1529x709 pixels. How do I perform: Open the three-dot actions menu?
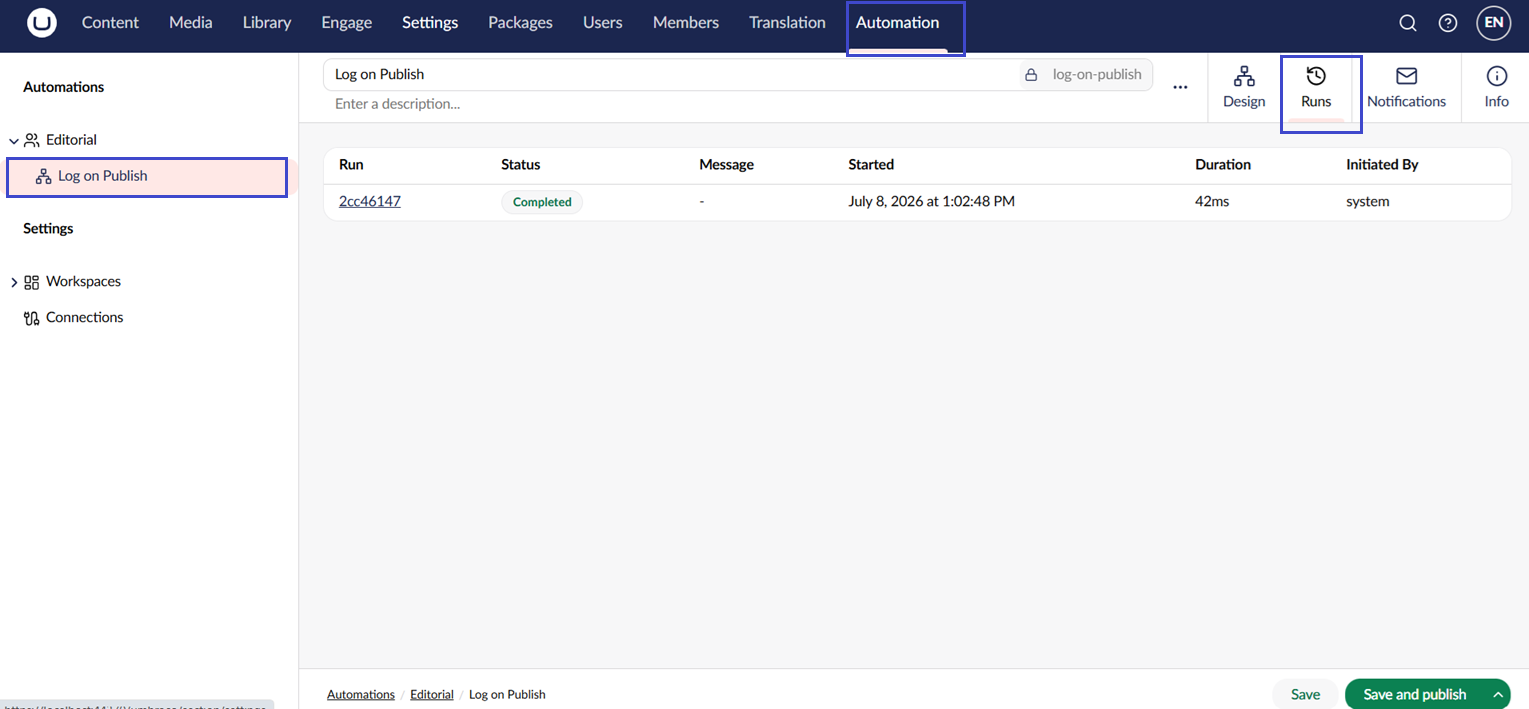1181,88
